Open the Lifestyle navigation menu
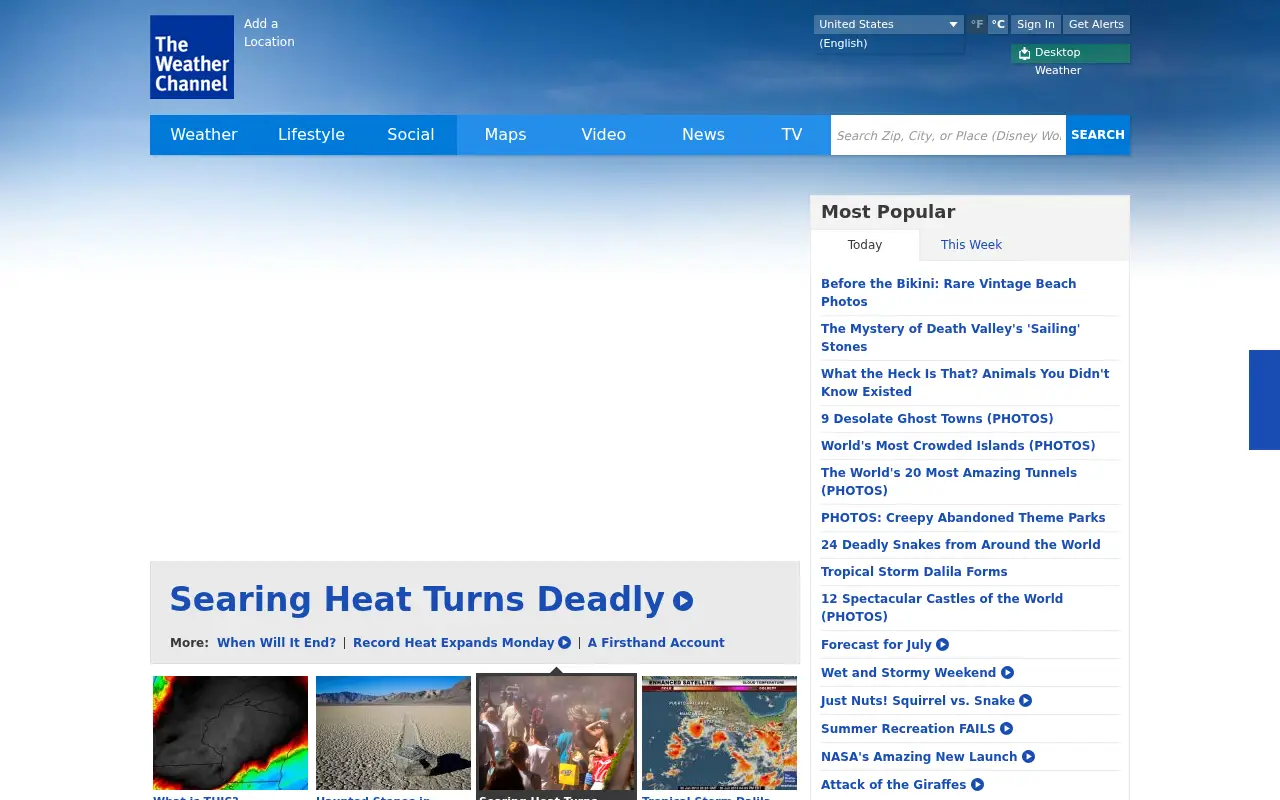The width and height of the screenshot is (1280, 800). tap(311, 135)
